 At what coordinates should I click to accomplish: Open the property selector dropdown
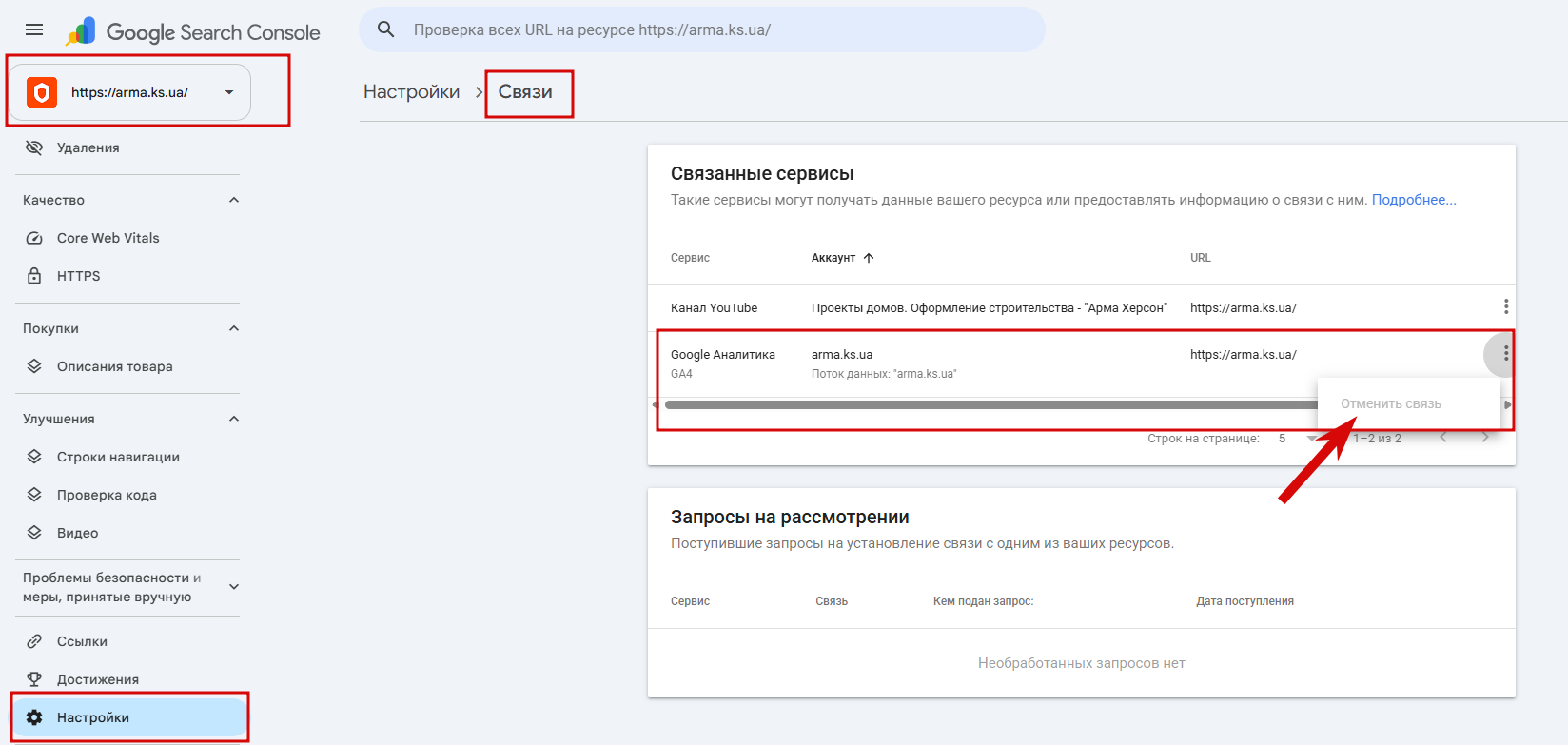pyautogui.click(x=229, y=92)
